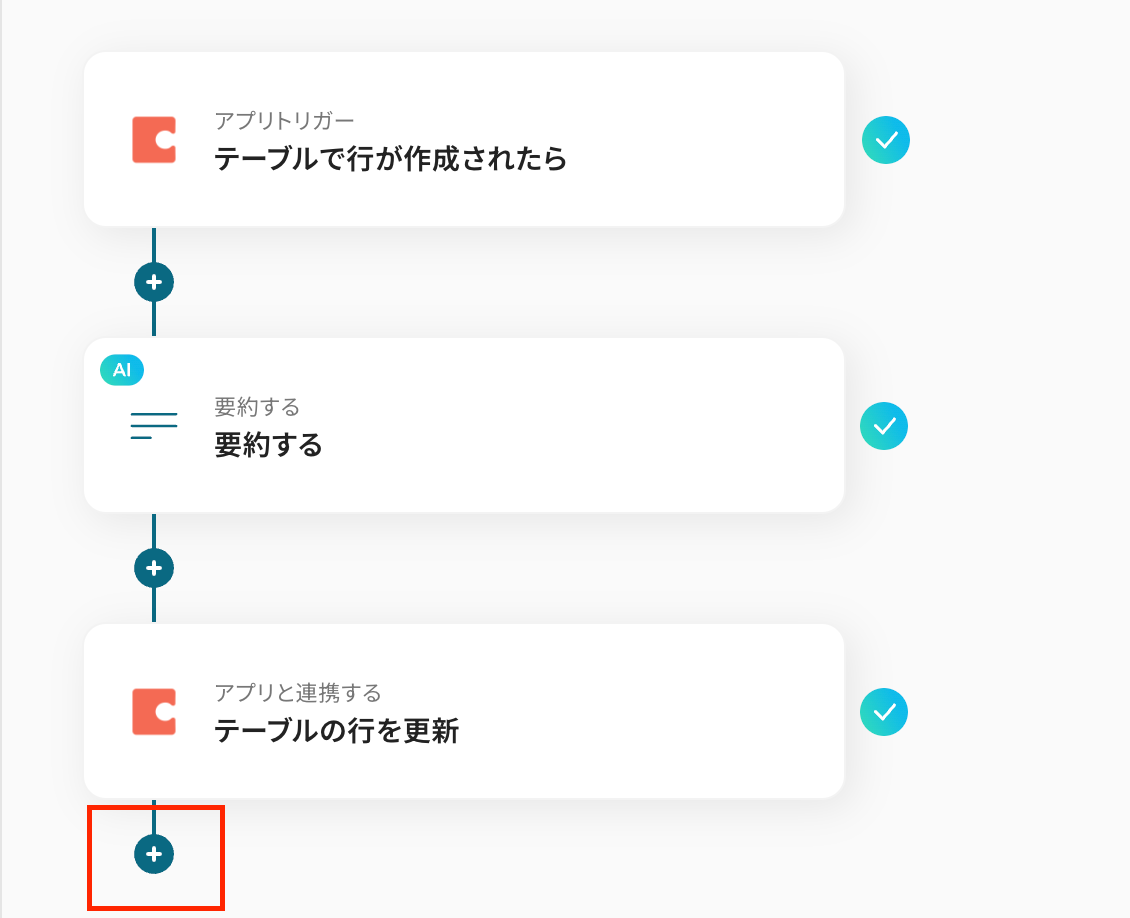1130x918 pixels.
Task: Click the checkmark beside the app trigger step
Action: 886,140
